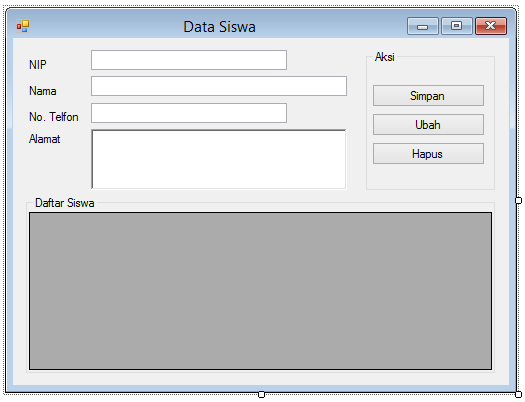Click the Nama label

43,91
